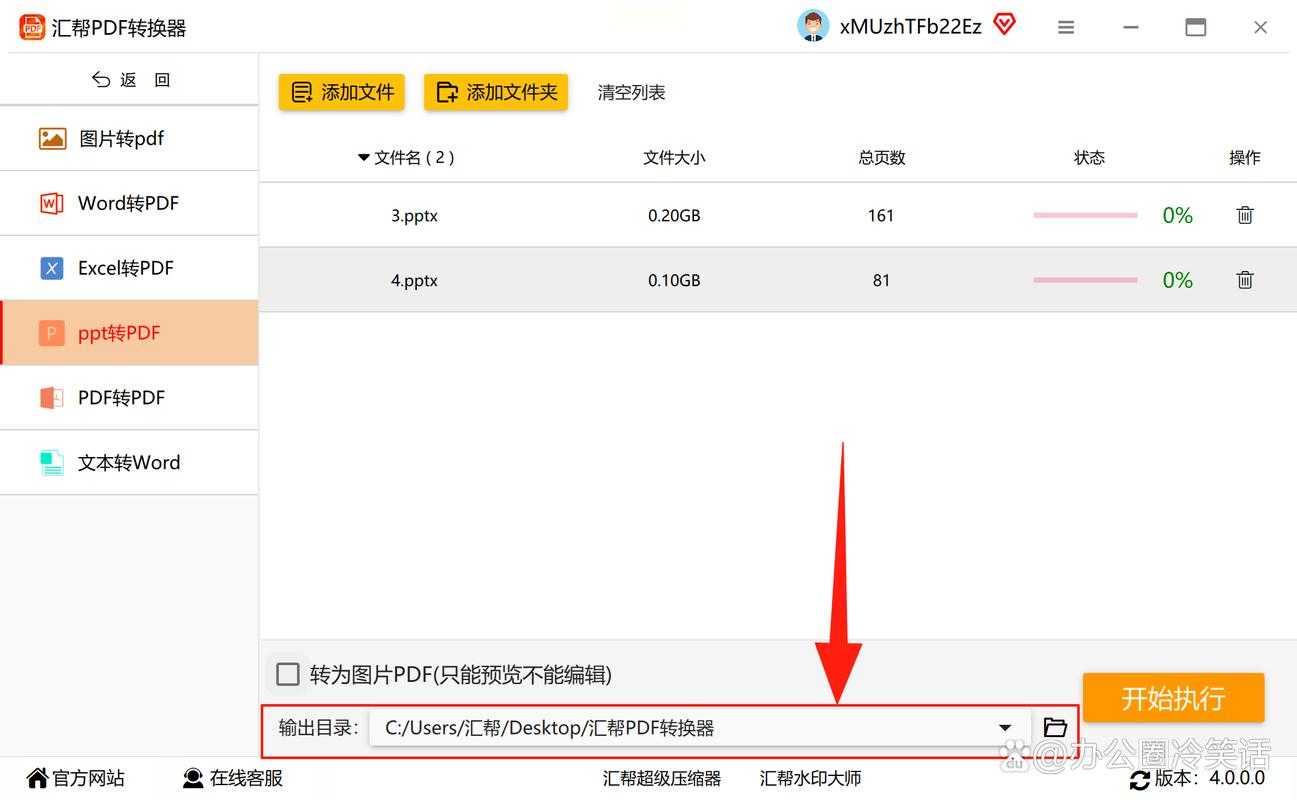The width and height of the screenshot is (1297, 800).
Task: Click the progress bar for 3.pptx
Action: point(1085,214)
